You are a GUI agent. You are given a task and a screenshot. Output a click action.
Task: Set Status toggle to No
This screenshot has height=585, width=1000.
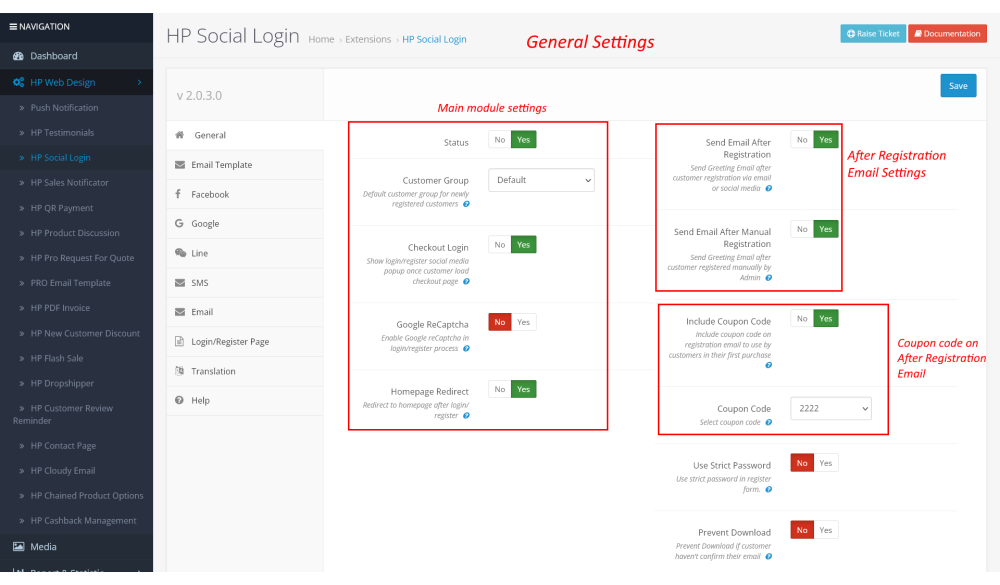500,140
